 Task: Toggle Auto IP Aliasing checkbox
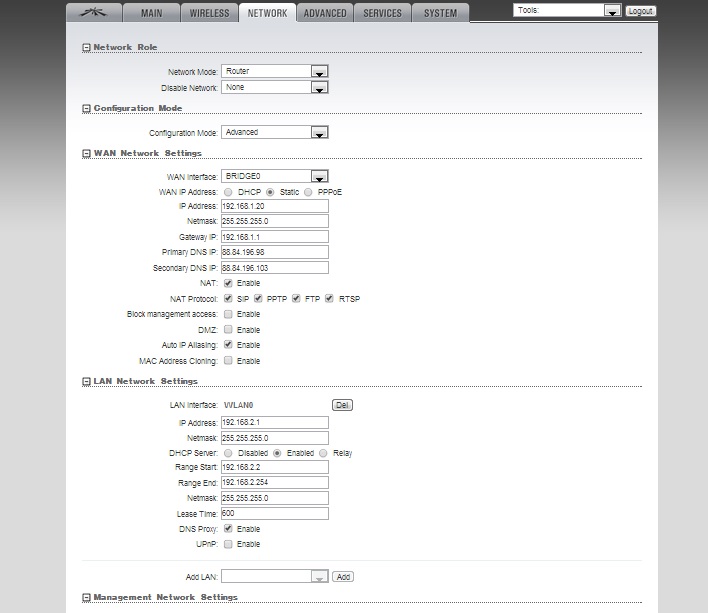(x=228, y=345)
